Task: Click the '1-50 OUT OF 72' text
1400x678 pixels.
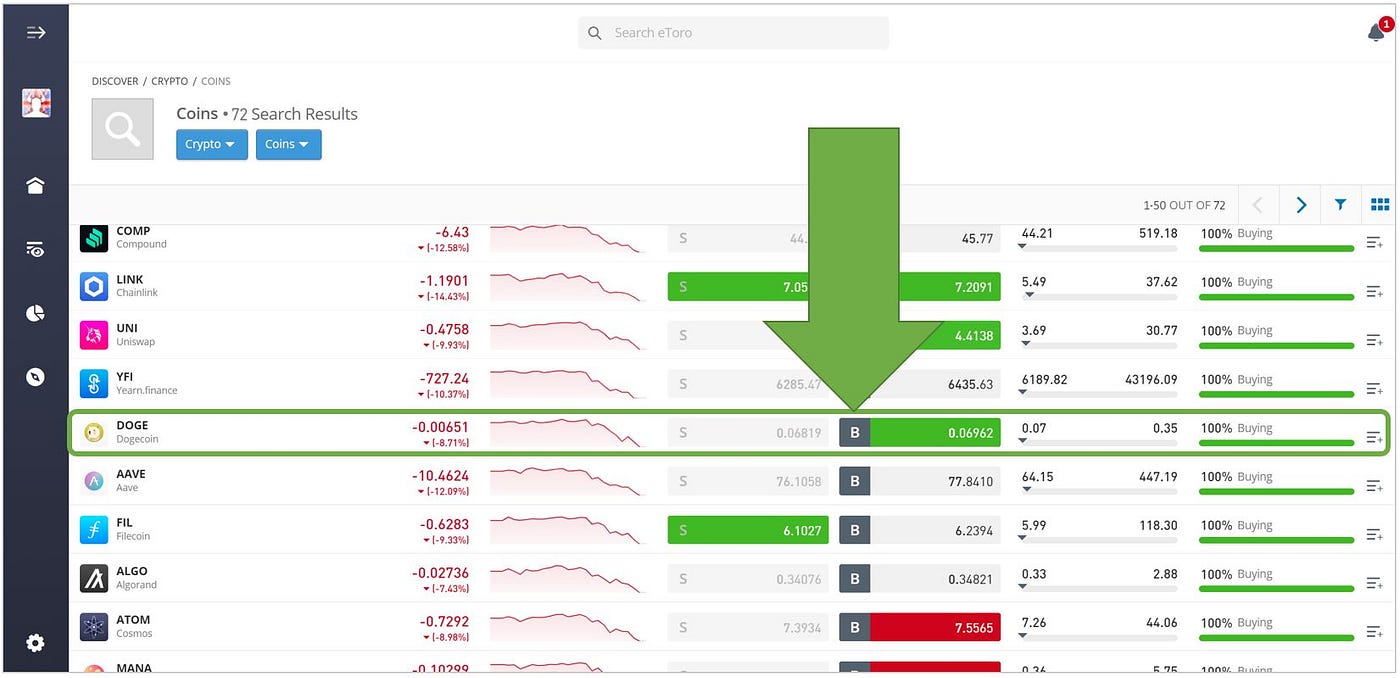Action: [x=1184, y=205]
